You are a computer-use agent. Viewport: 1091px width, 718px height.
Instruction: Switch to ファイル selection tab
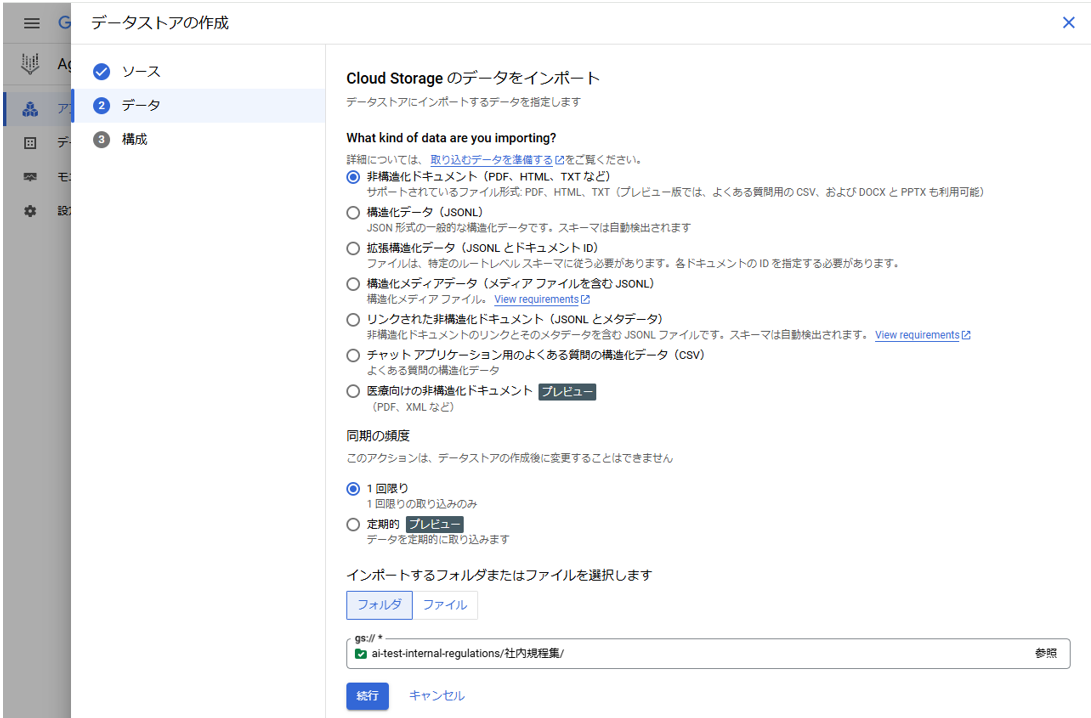(445, 605)
